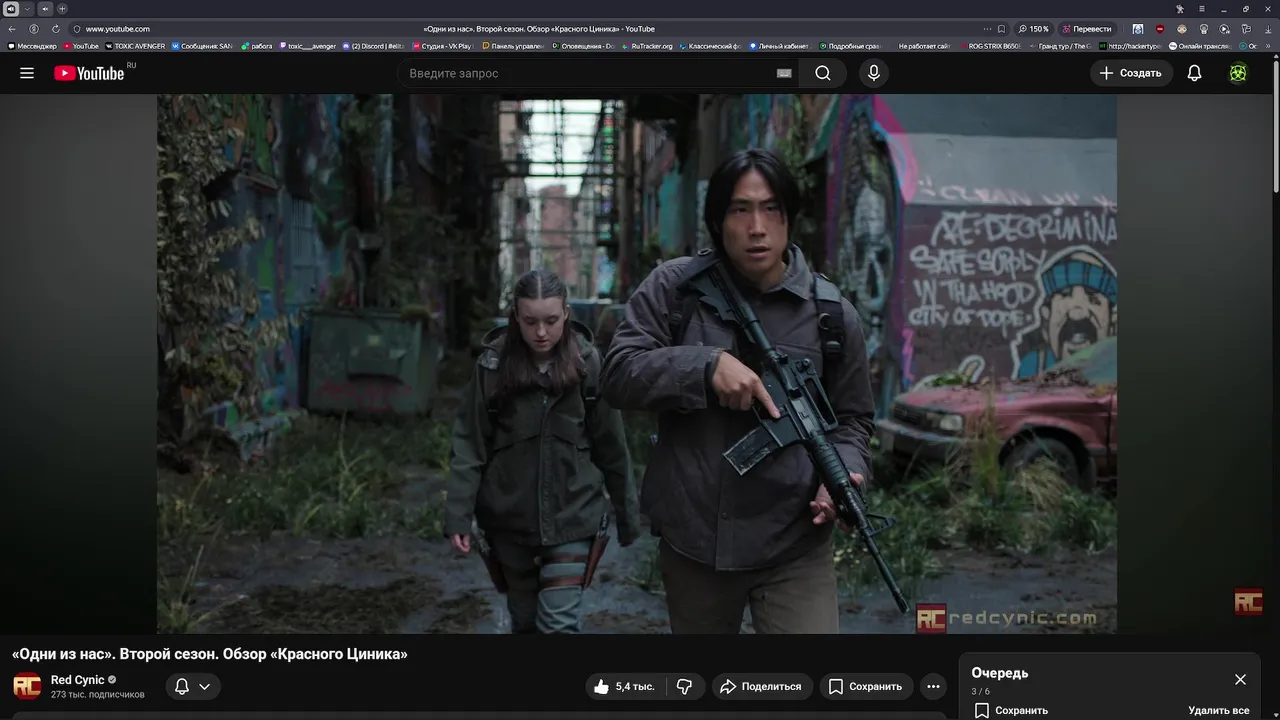
Task: Click Сохранить in the queue panel
Action: (1011, 710)
